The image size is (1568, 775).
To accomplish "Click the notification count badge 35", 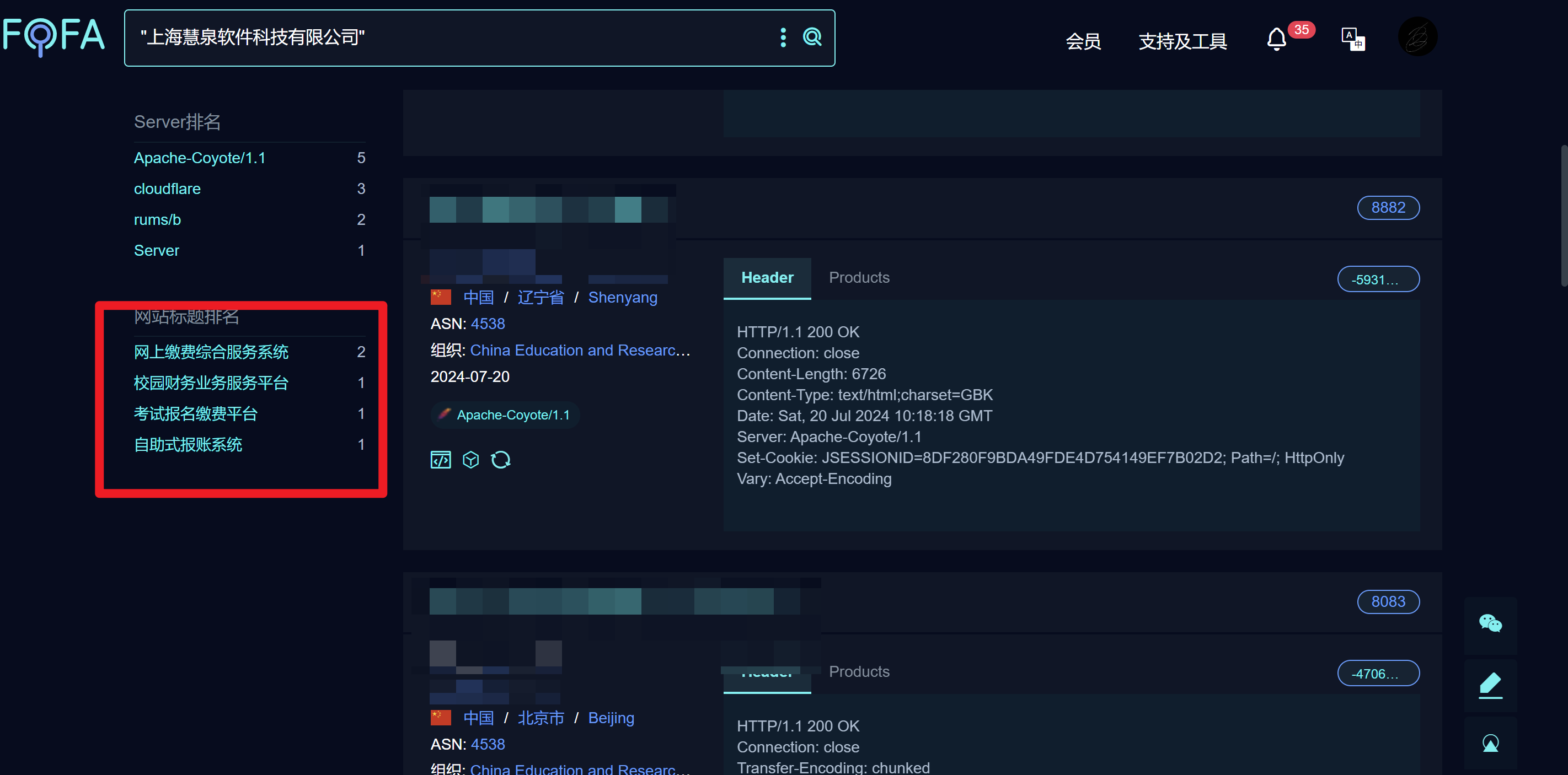I will click(1301, 29).
